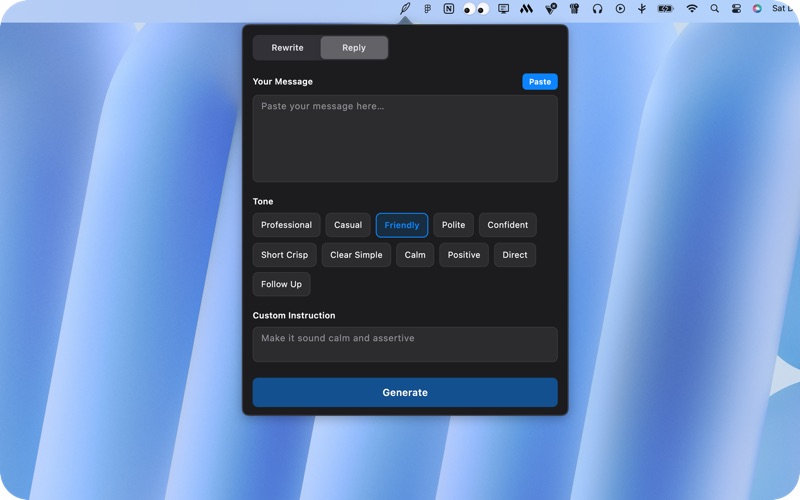
Task: Toggle the Friendly tone chip
Action: click(402, 225)
